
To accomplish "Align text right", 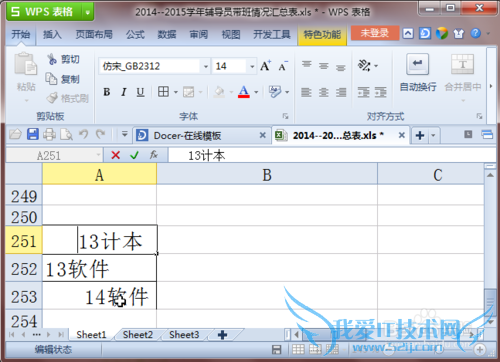I will pyautogui.click(x=341, y=92).
